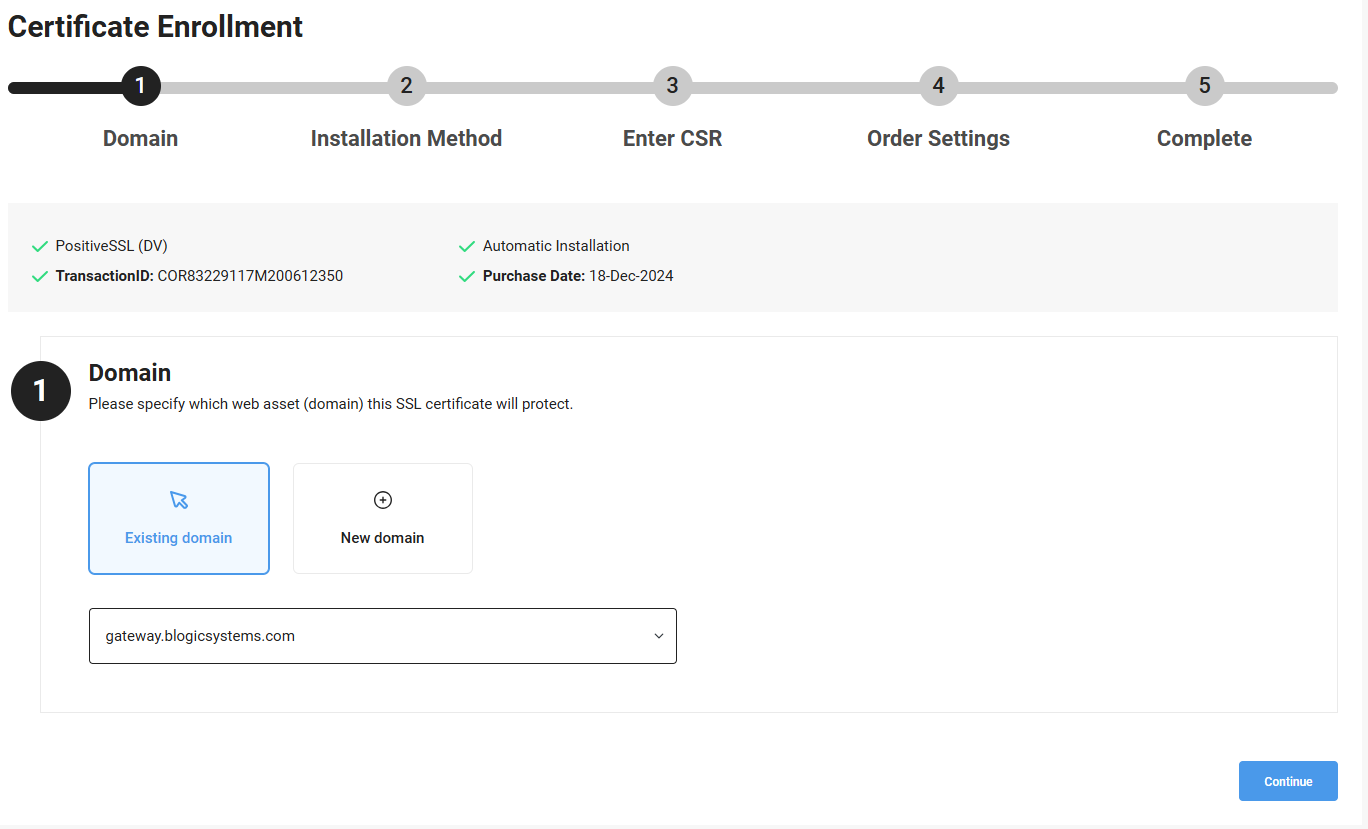Click the plus circle icon in New domain
The height and width of the screenshot is (829, 1368).
(382, 500)
